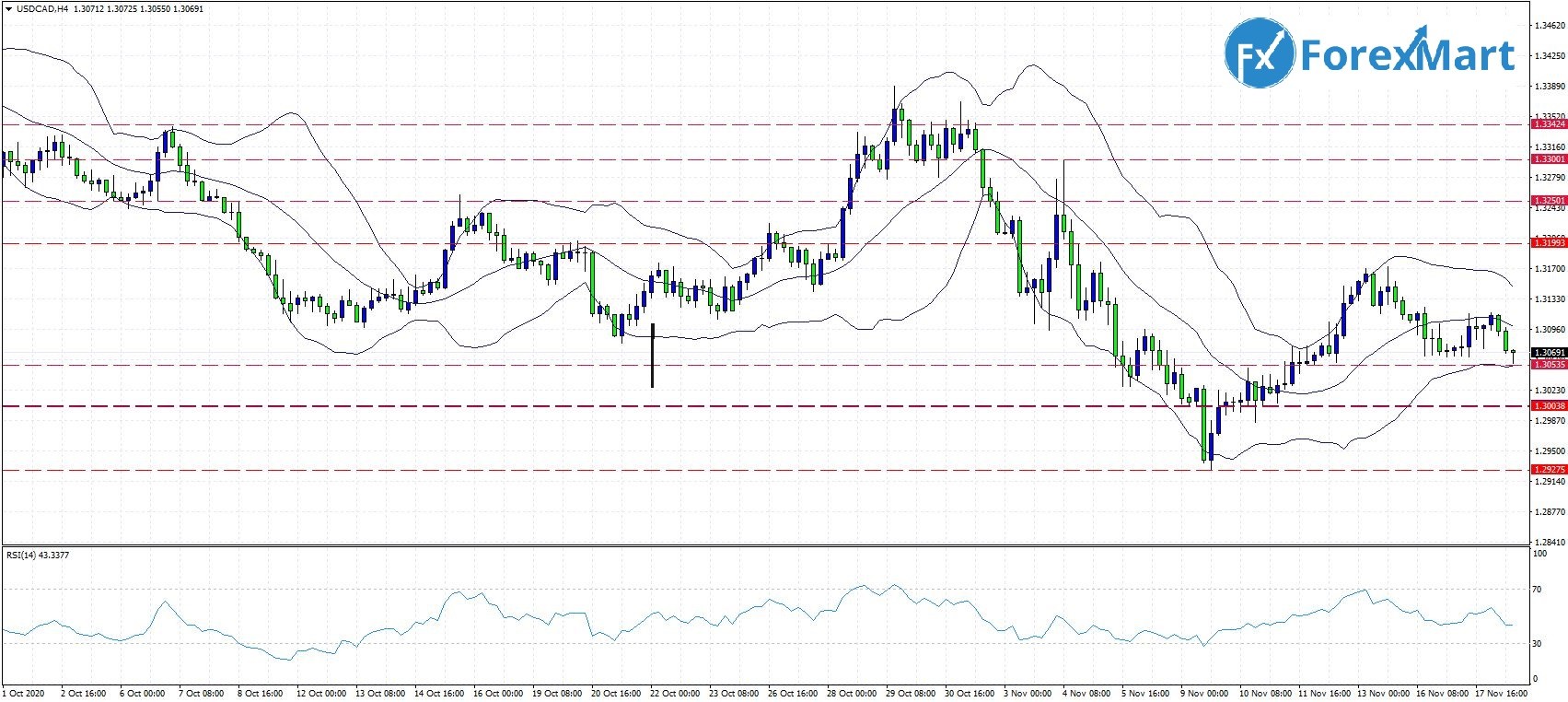Click the 1 Oct 2020 date on time axis

coord(24,694)
